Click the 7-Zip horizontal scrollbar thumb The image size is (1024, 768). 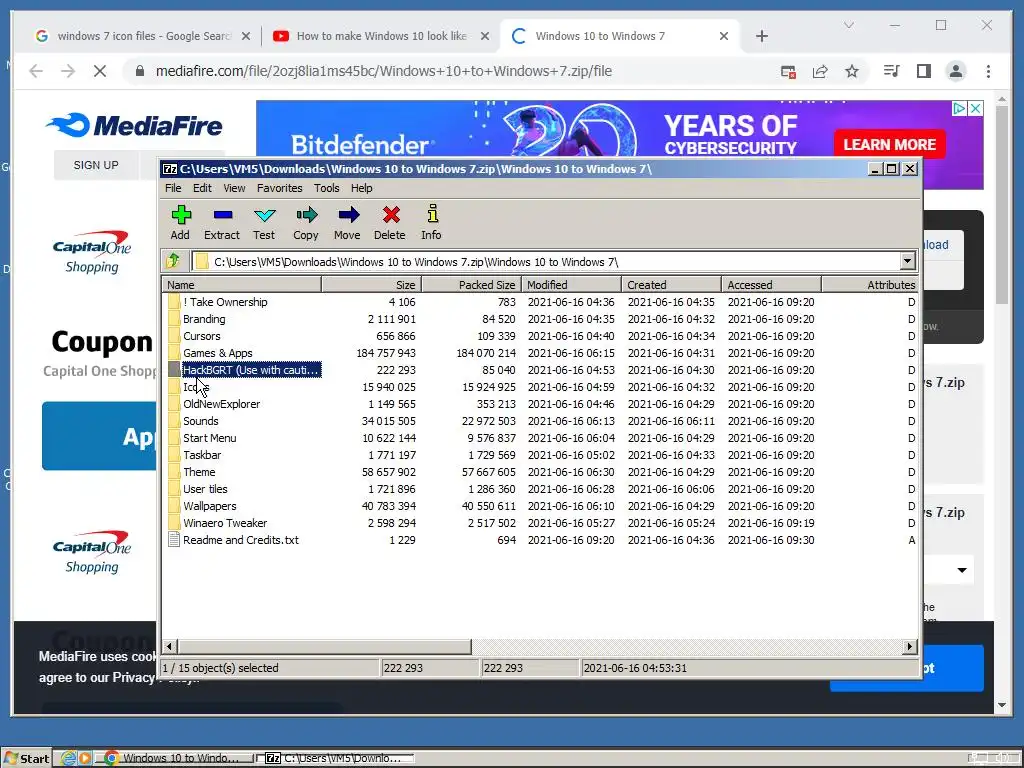(x=324, y=647)
